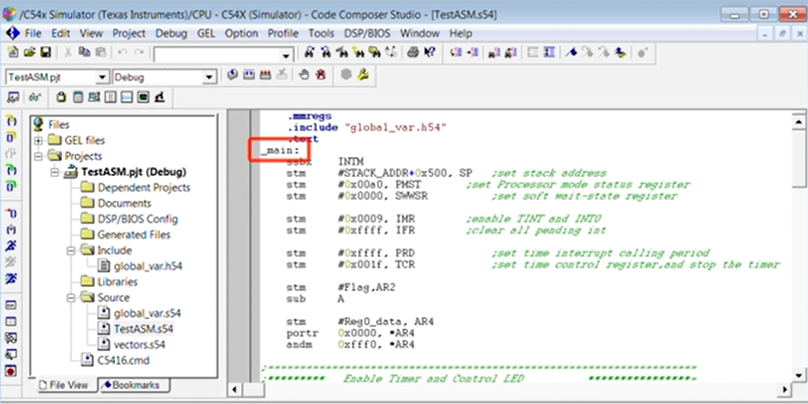Click the editor vertical scrollbar up arrow

(799, 122)
